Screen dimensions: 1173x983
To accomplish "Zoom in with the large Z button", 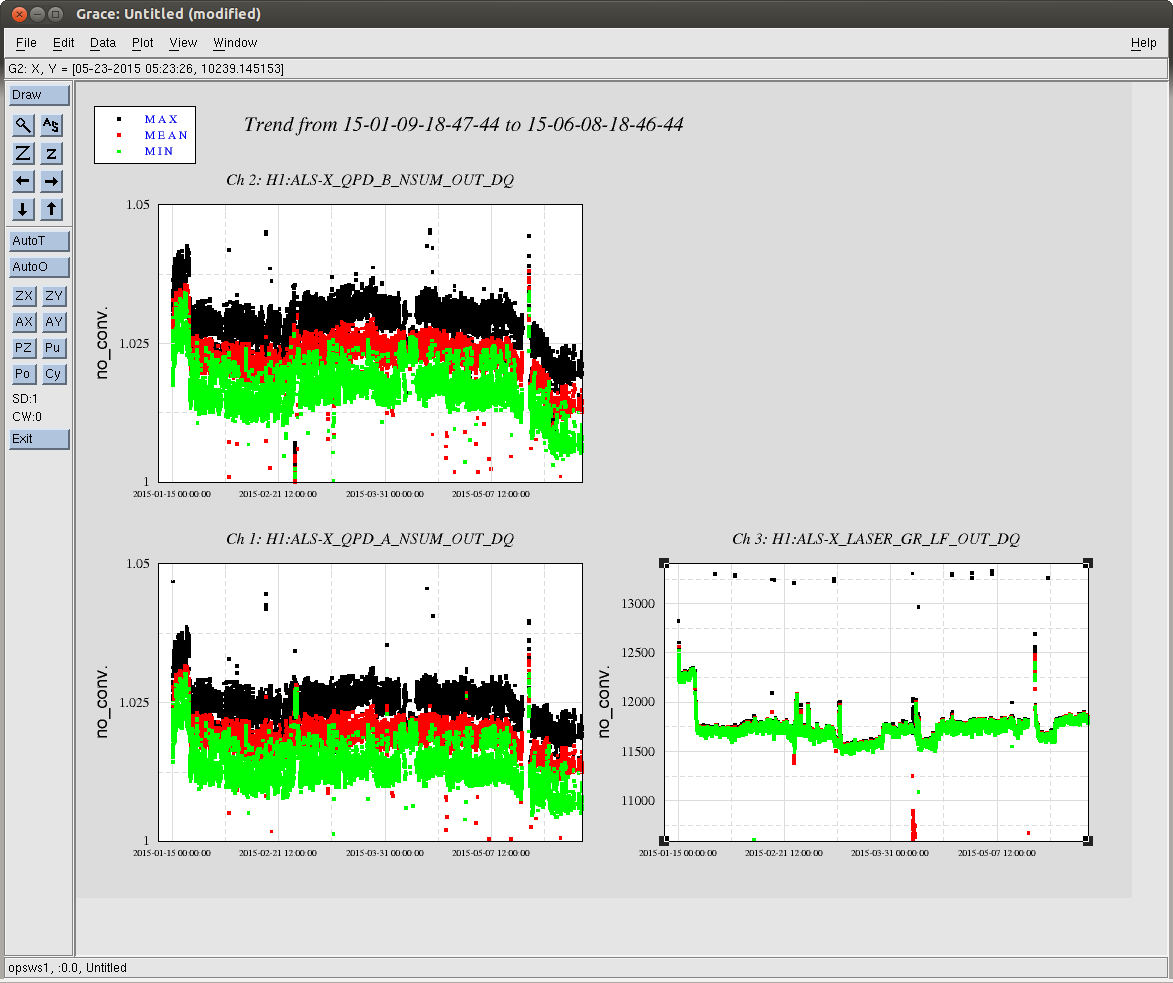I will pos(23,153).
